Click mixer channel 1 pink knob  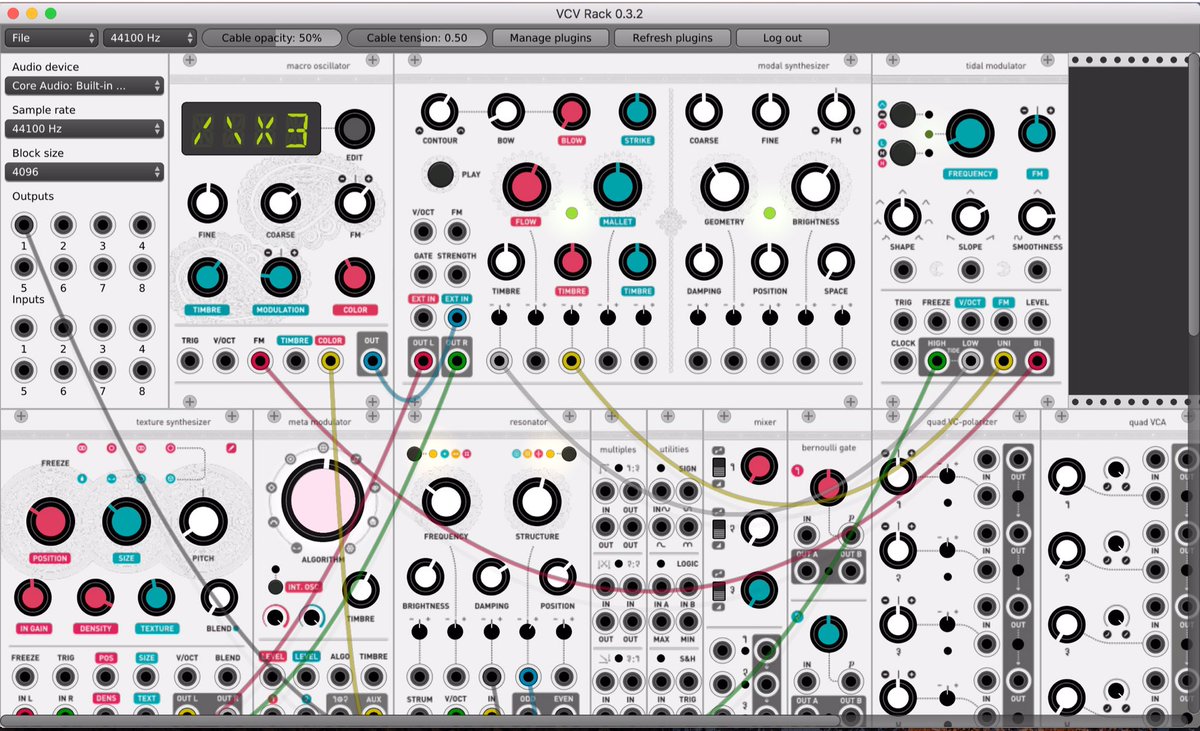(759, 466)
